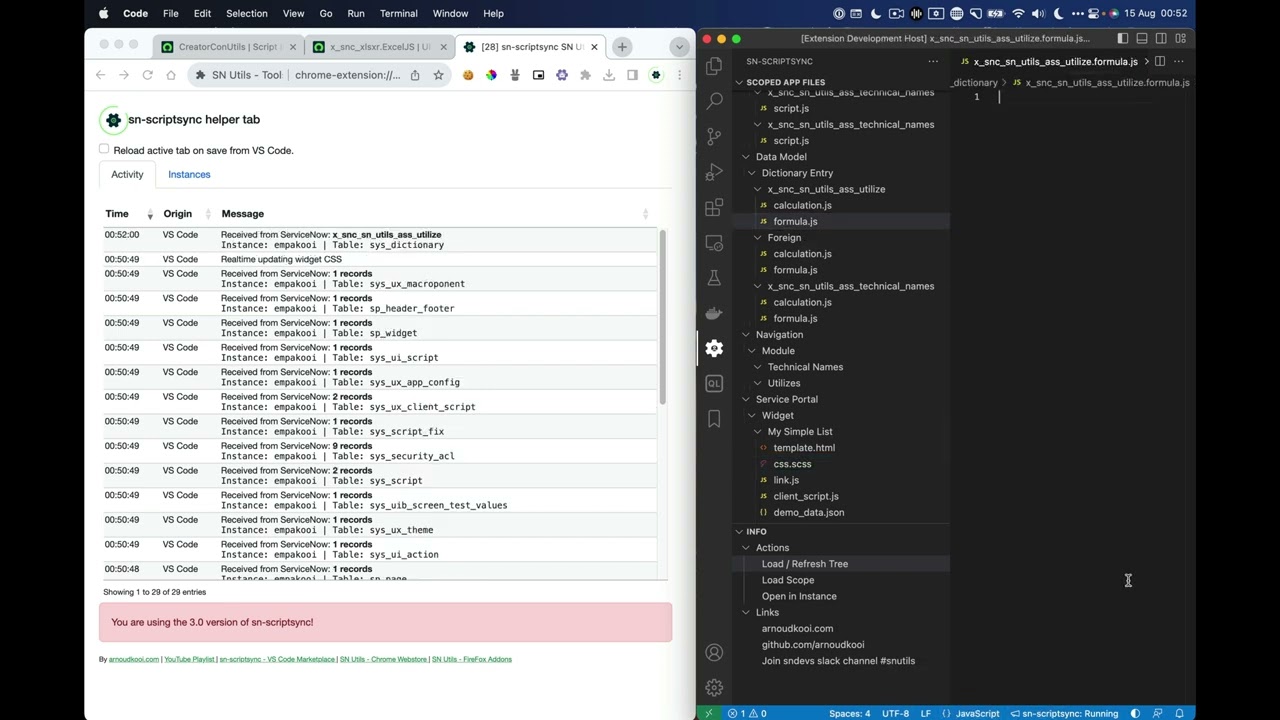Open the Selection menu in the menu bar
Image resolution: width=1280 pixels, height=720 pixels.
[x=246, y=13]
